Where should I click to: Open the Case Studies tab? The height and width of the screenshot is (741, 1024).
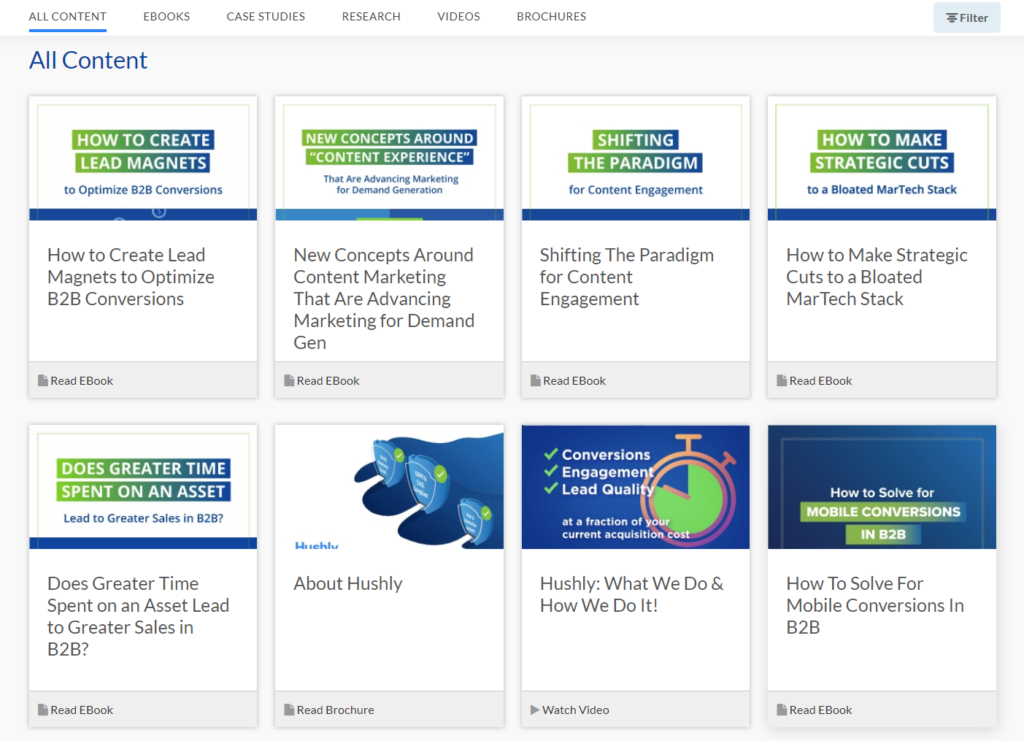[266, 16]
